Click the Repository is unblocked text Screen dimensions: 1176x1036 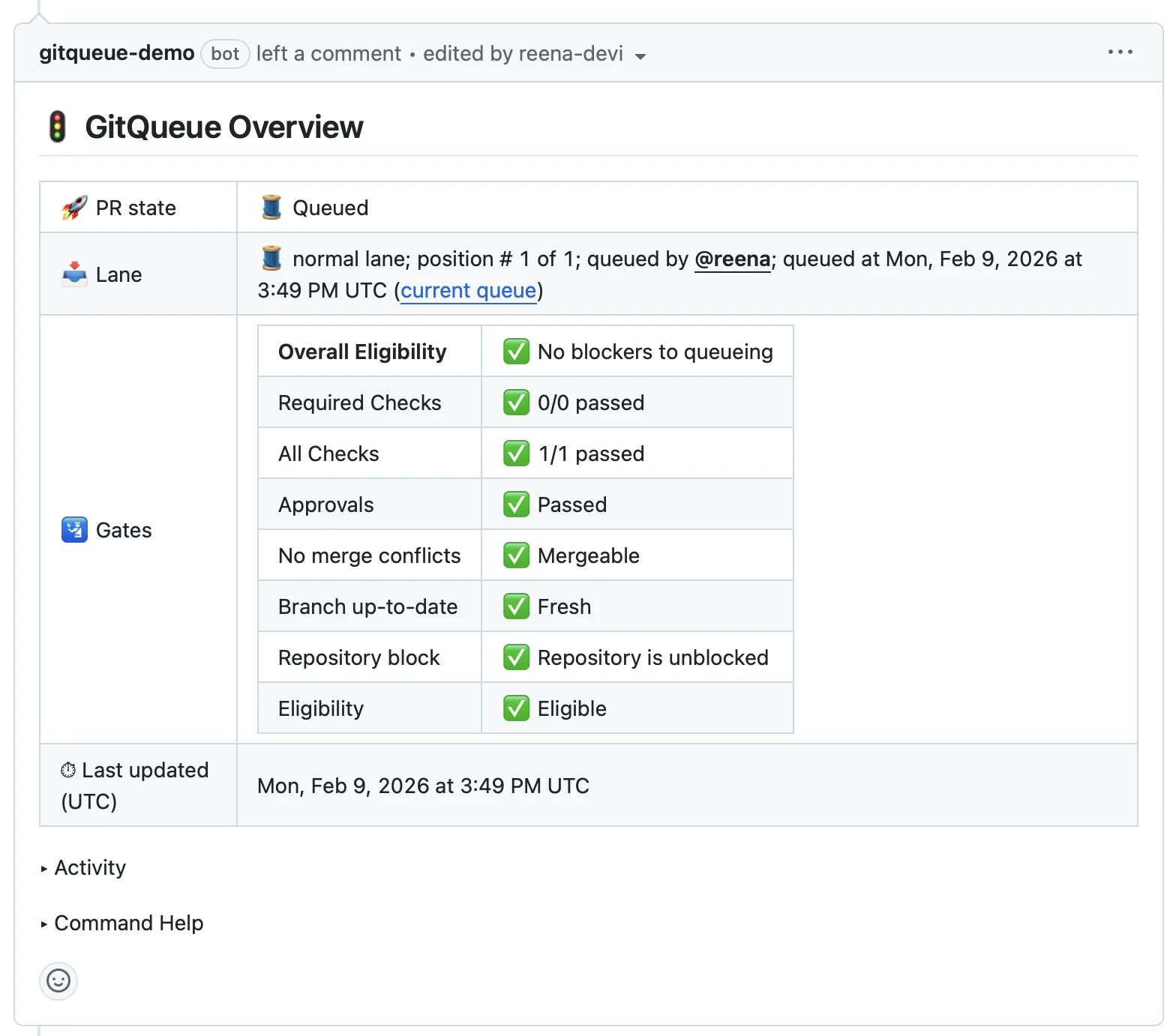[653, 657]
